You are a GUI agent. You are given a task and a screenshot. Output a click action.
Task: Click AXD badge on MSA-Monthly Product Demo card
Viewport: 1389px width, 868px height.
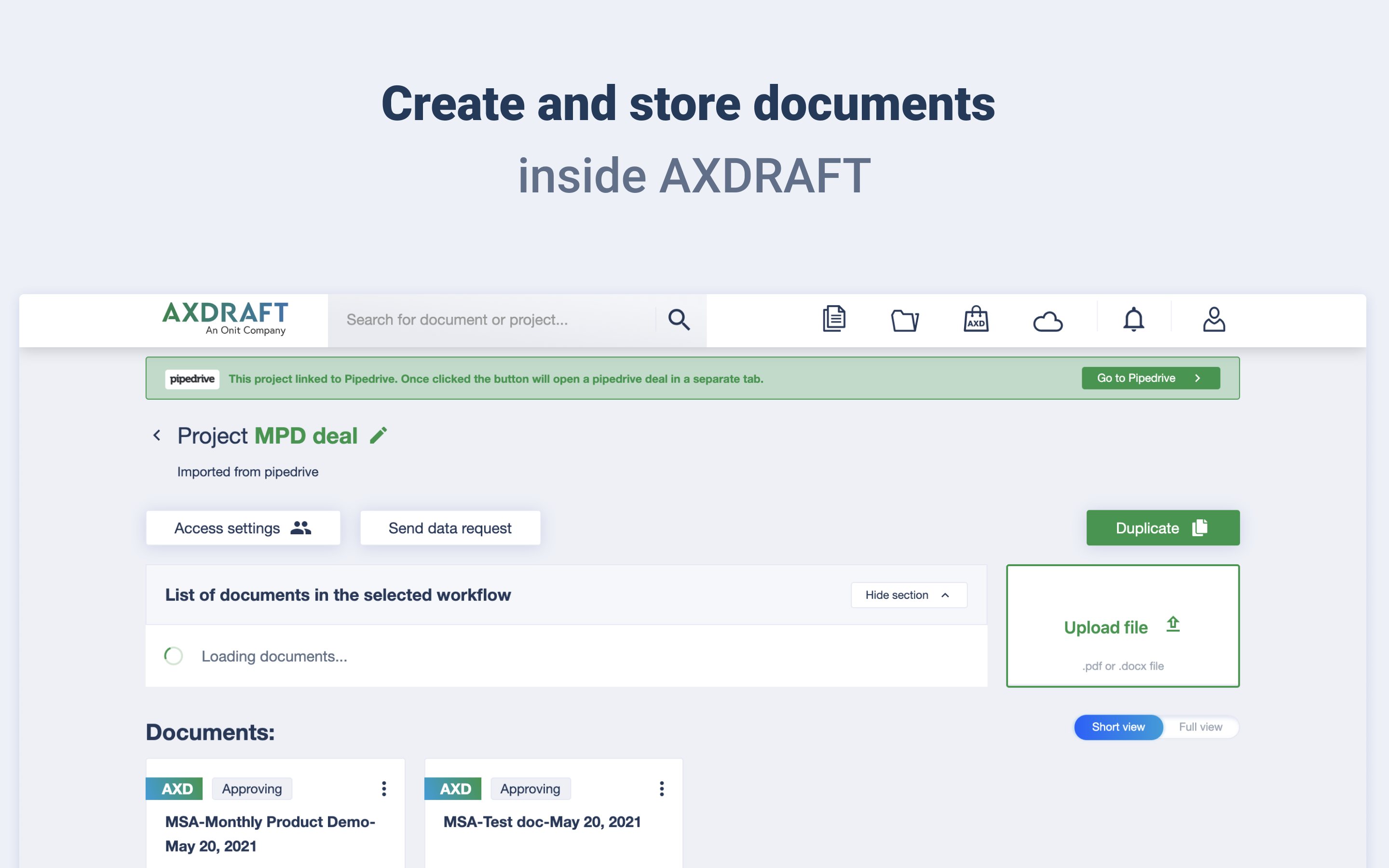175,789
